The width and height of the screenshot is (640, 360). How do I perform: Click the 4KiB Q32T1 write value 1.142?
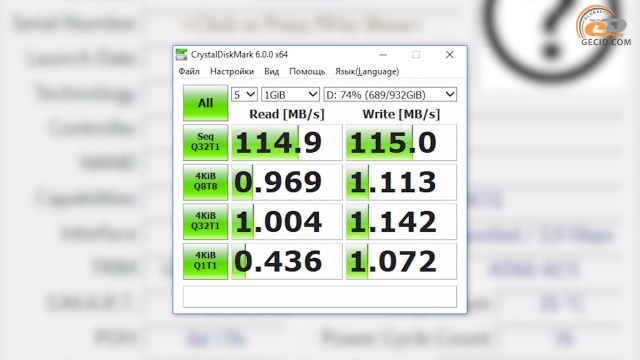(401, 222)
